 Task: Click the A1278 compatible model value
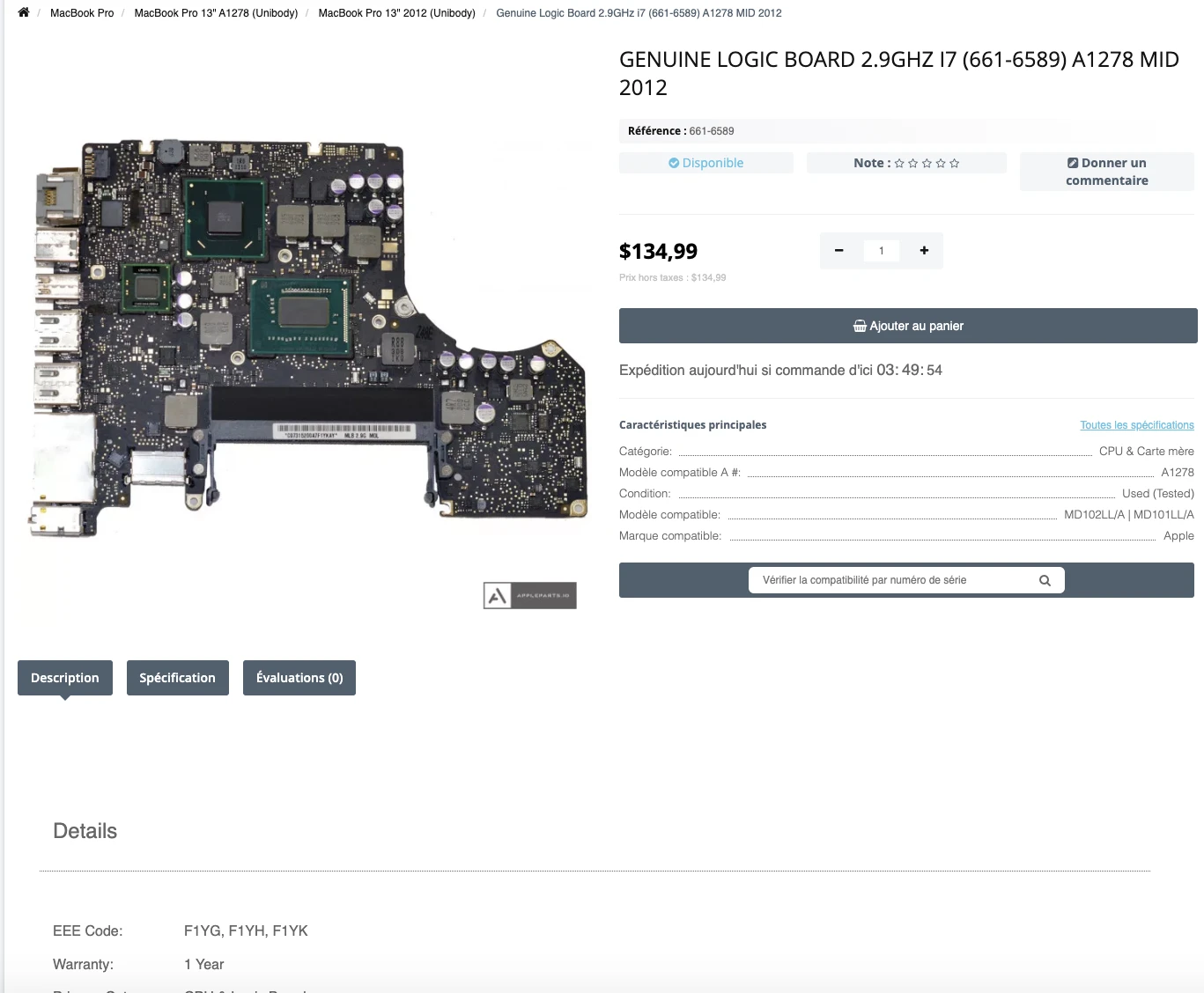coord(1178,472)
